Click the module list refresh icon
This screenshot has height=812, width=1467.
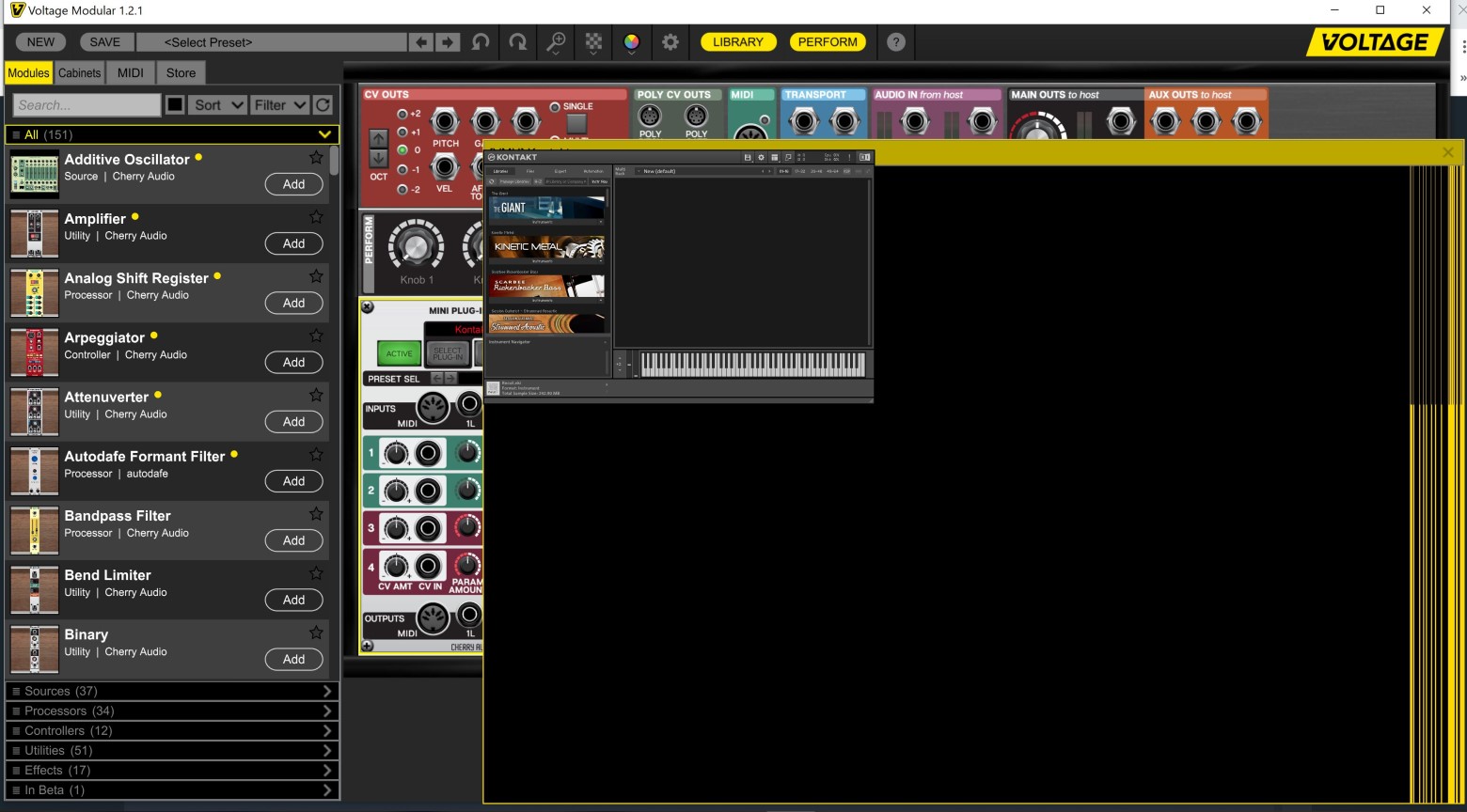coord(323,105)
